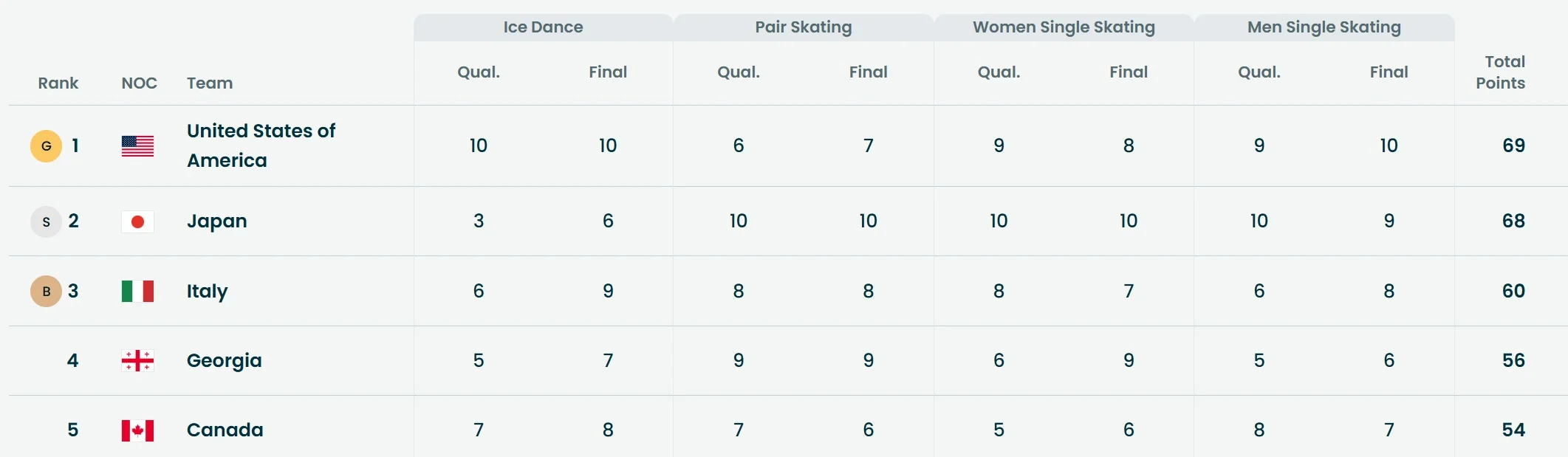The height and width of the screenshot is (457, 1568).
Task: Select the Ice Dance column group header
Action: pos(543,27)
